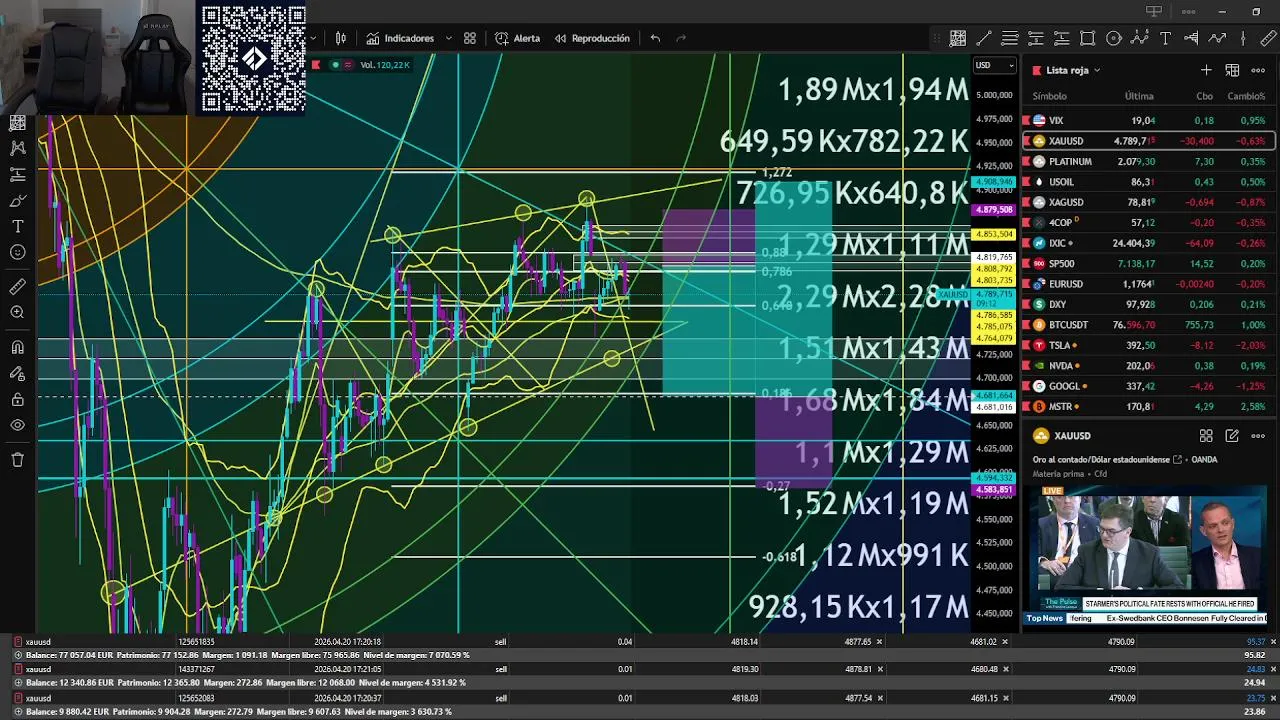The width and height of the screenshot is (1280, 720).
Task: Select the vertical line tool in the favorites bar
Action: [x=1244, y=38]
